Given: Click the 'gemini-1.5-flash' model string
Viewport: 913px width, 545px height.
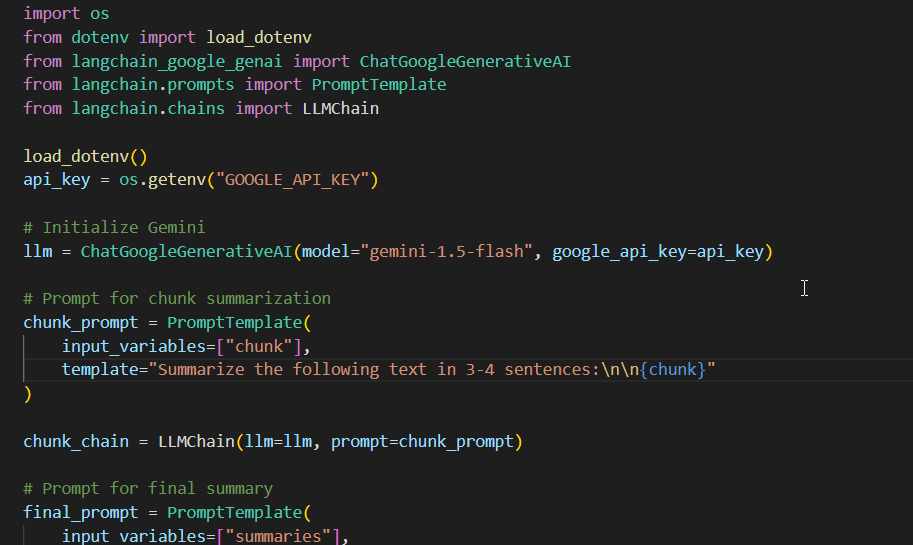Looking at the screenshot, I should click(x=446, y=251).
